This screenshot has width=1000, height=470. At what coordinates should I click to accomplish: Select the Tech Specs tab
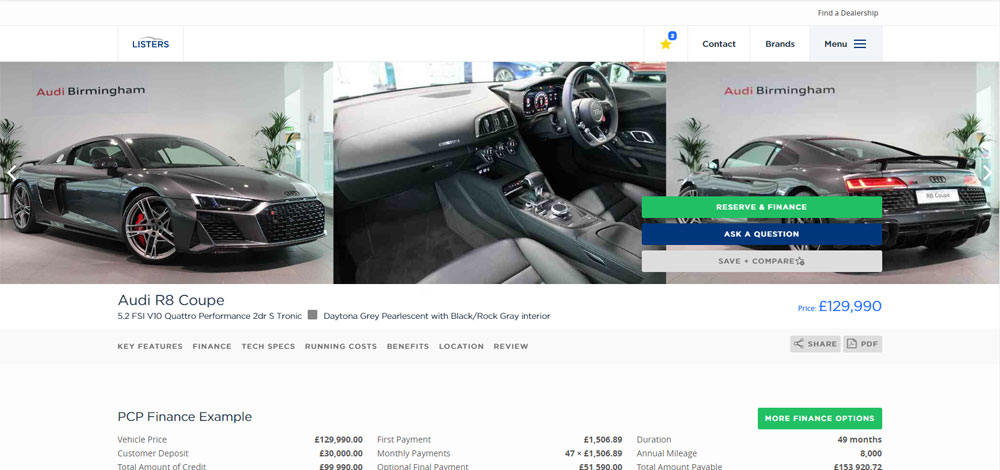tap(268, 347)
